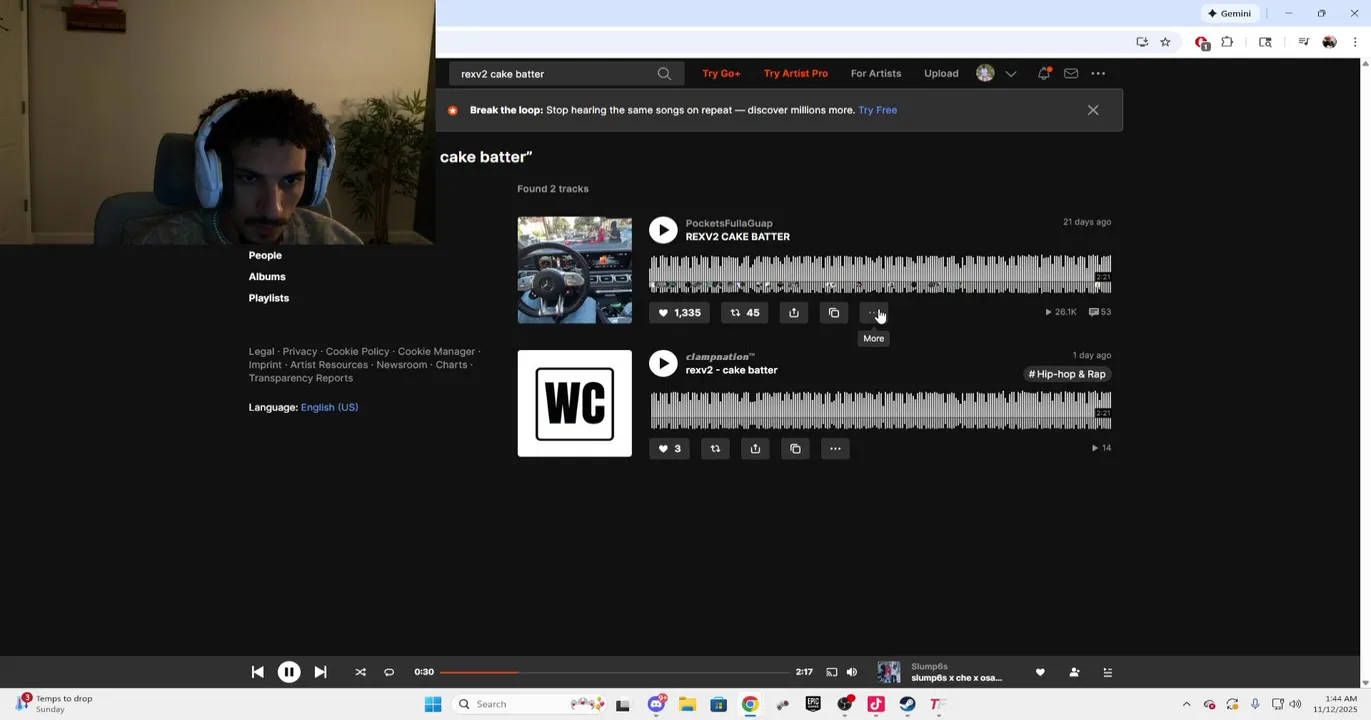Follow the "Try Free" banner link
This screenshot has width=1371, height=720.
(877, 110)
